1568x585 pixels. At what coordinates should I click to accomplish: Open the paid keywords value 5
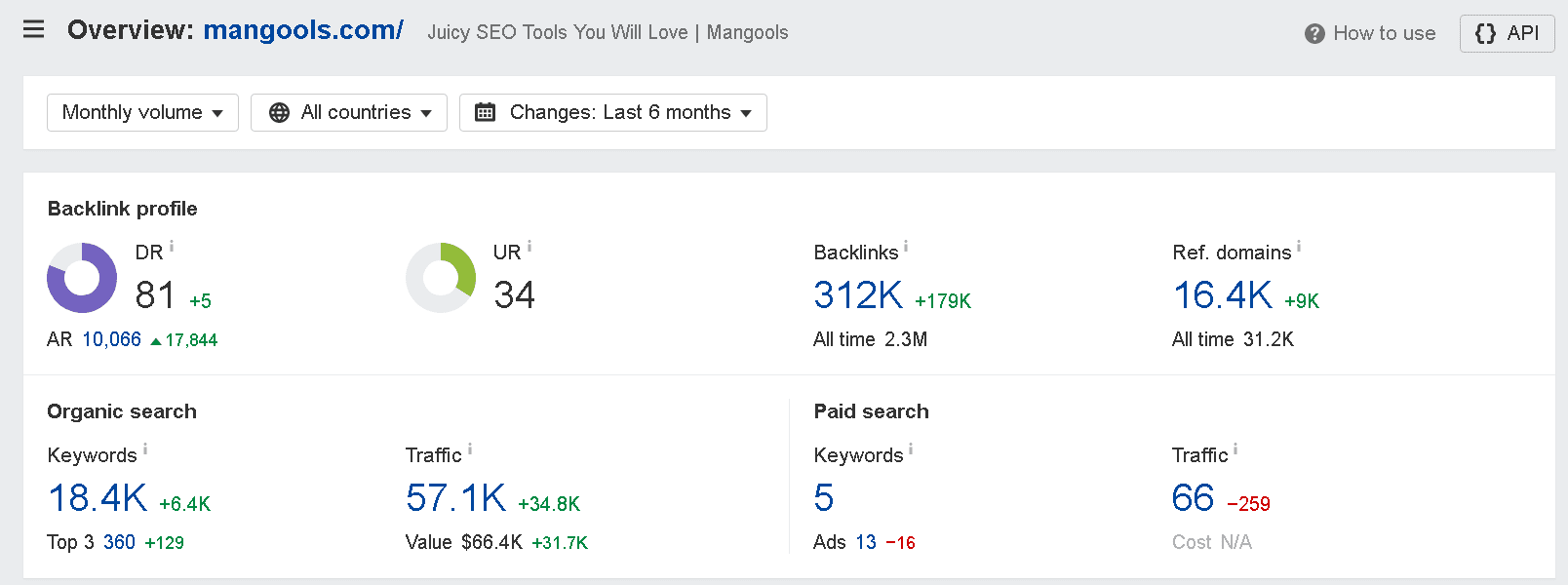tap(824, 498)
